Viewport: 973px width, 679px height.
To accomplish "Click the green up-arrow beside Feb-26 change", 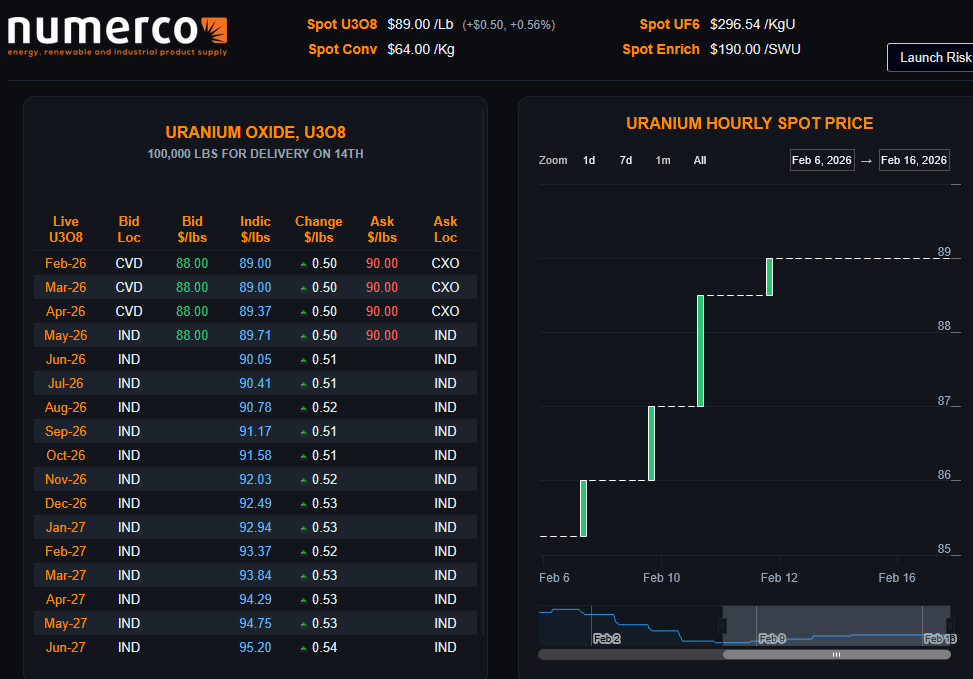I will pyautogui.click(x=303, y=264).
